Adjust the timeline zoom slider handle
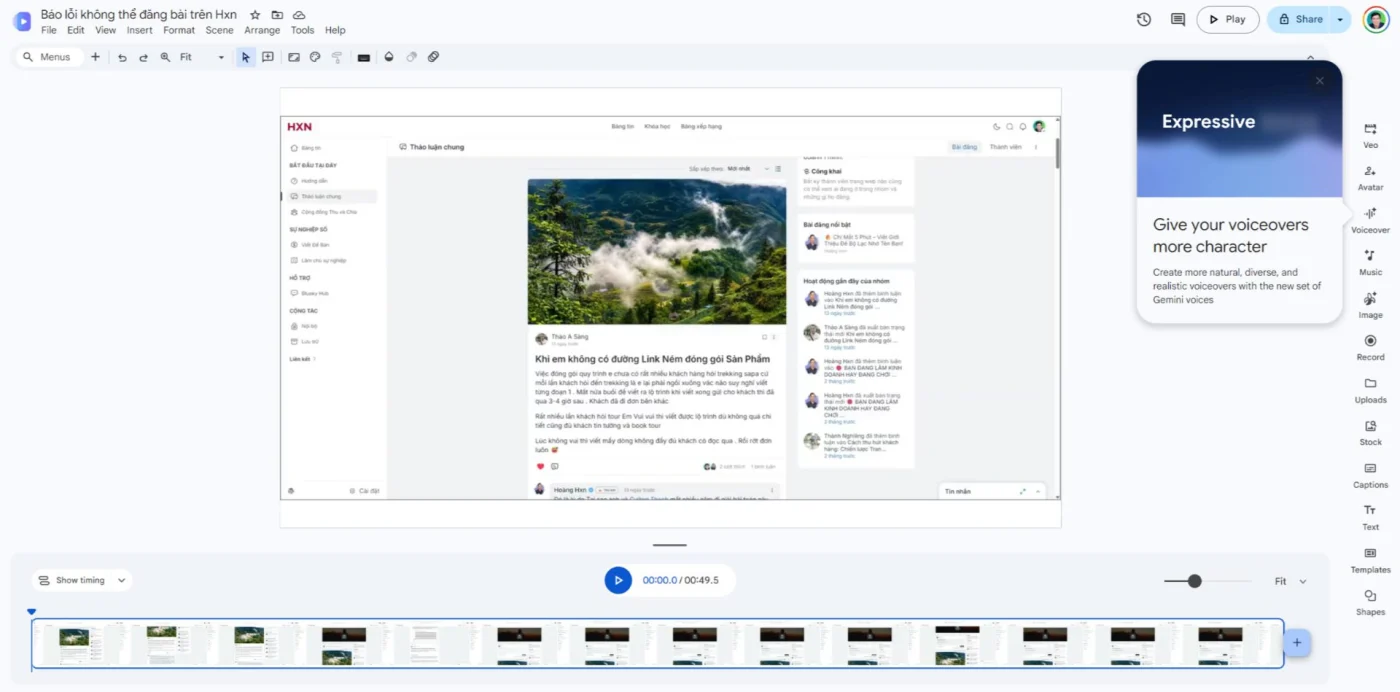Viewport: 1400px width, 692px height. (1194, 581)
